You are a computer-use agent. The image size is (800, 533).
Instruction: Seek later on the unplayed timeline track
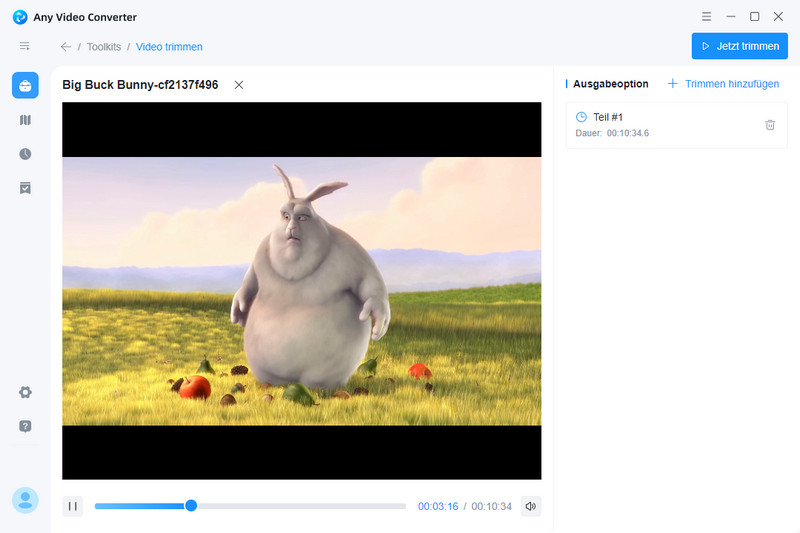(x=302, y=506)
